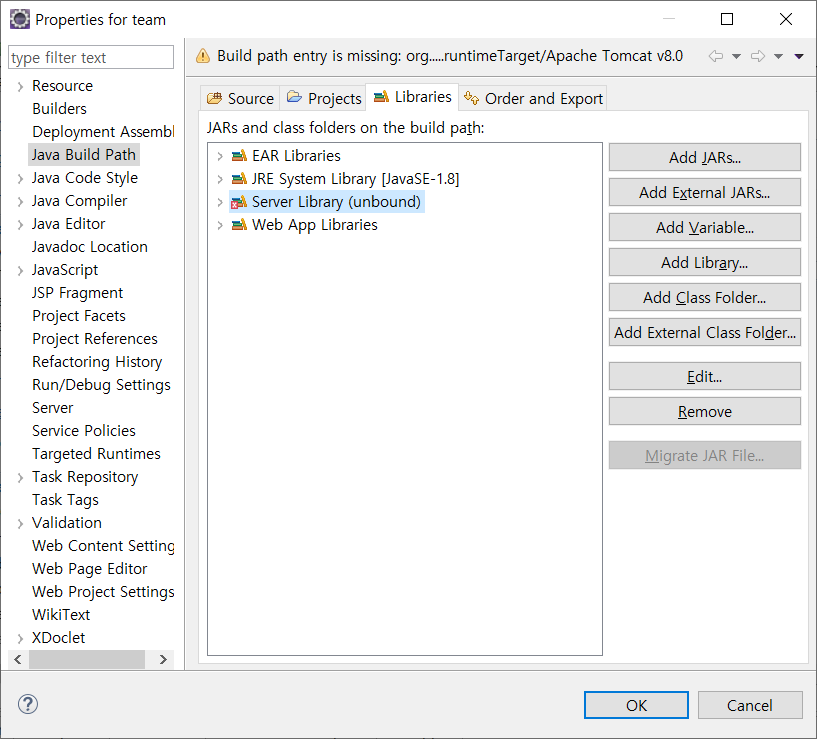Click the Eclipse icon in title bar
The image size is (817, 739).
pyautogui.click(x=20, y=19)
